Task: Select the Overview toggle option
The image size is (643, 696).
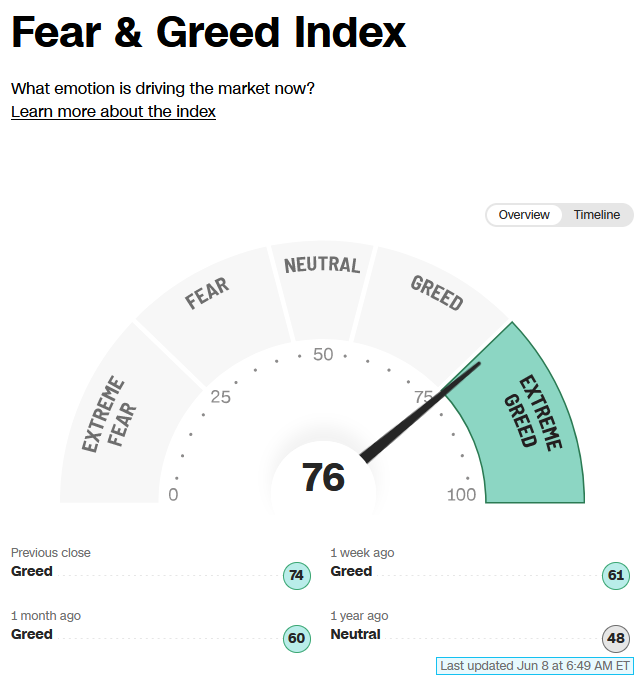Action: (524, 215)
